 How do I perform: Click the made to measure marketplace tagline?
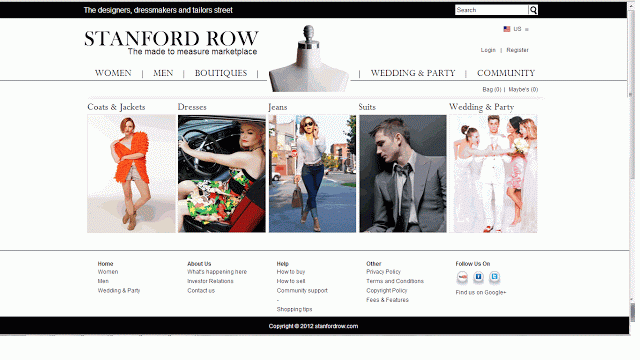coord(192,52)
